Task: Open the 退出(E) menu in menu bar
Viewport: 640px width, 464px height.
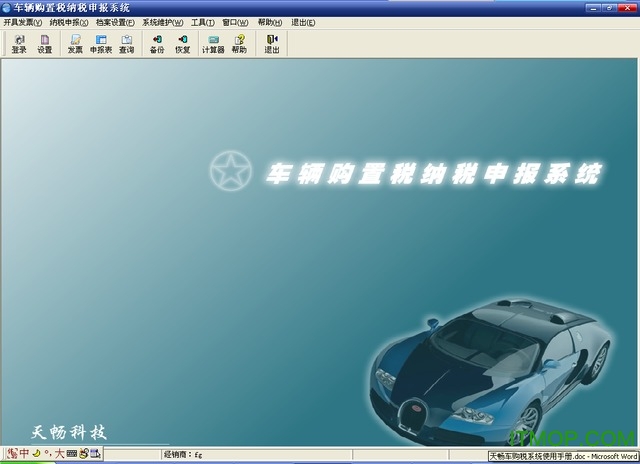Action: (303, 22)
